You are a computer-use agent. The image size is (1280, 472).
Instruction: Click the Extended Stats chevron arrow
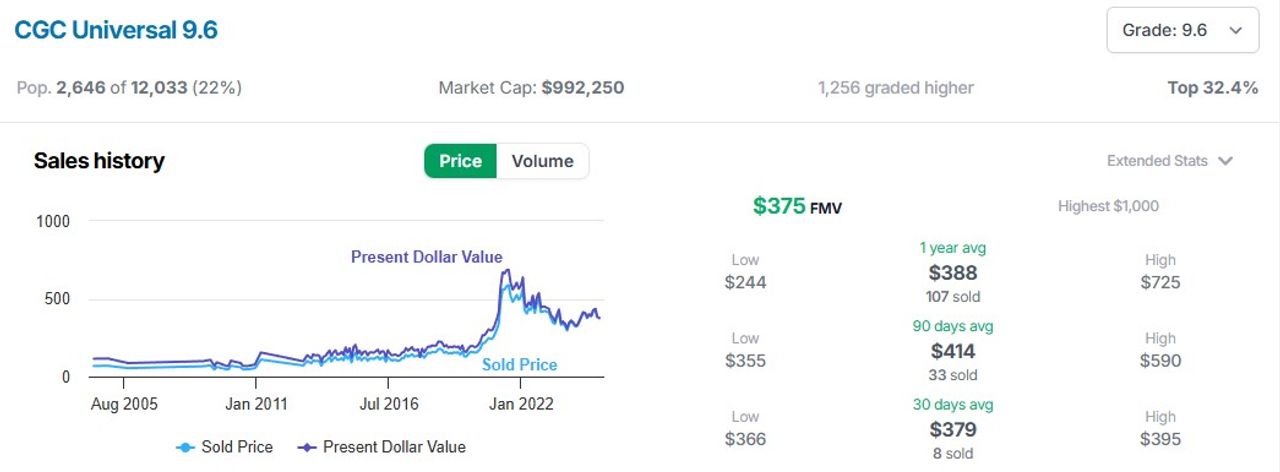[1226, 161]
